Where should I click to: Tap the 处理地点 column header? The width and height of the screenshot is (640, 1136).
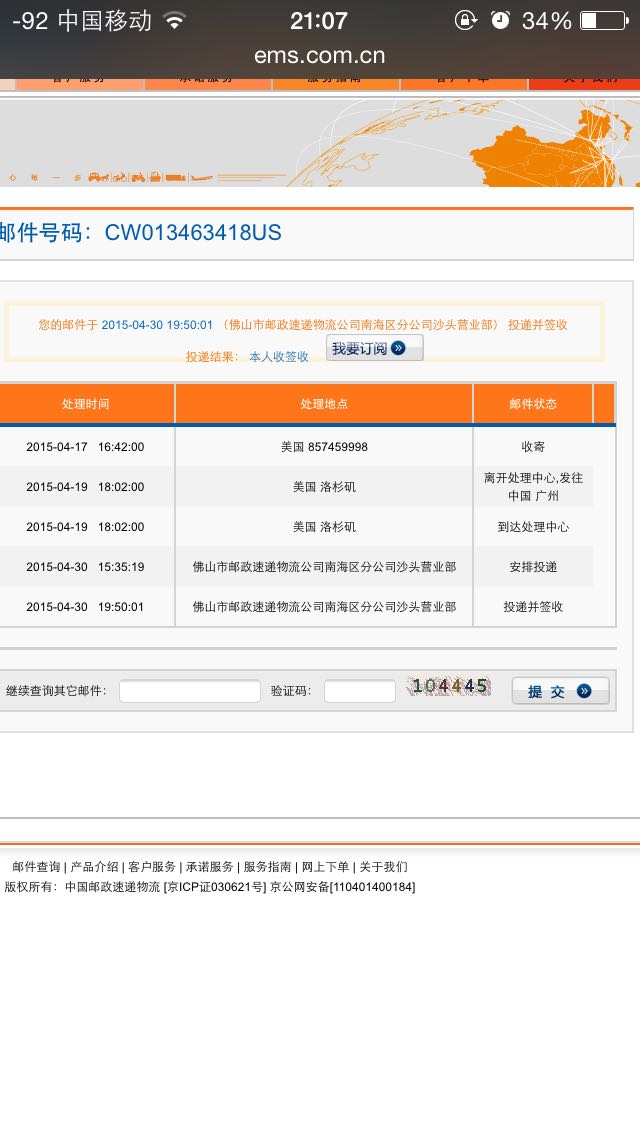(x=324, y=404)
